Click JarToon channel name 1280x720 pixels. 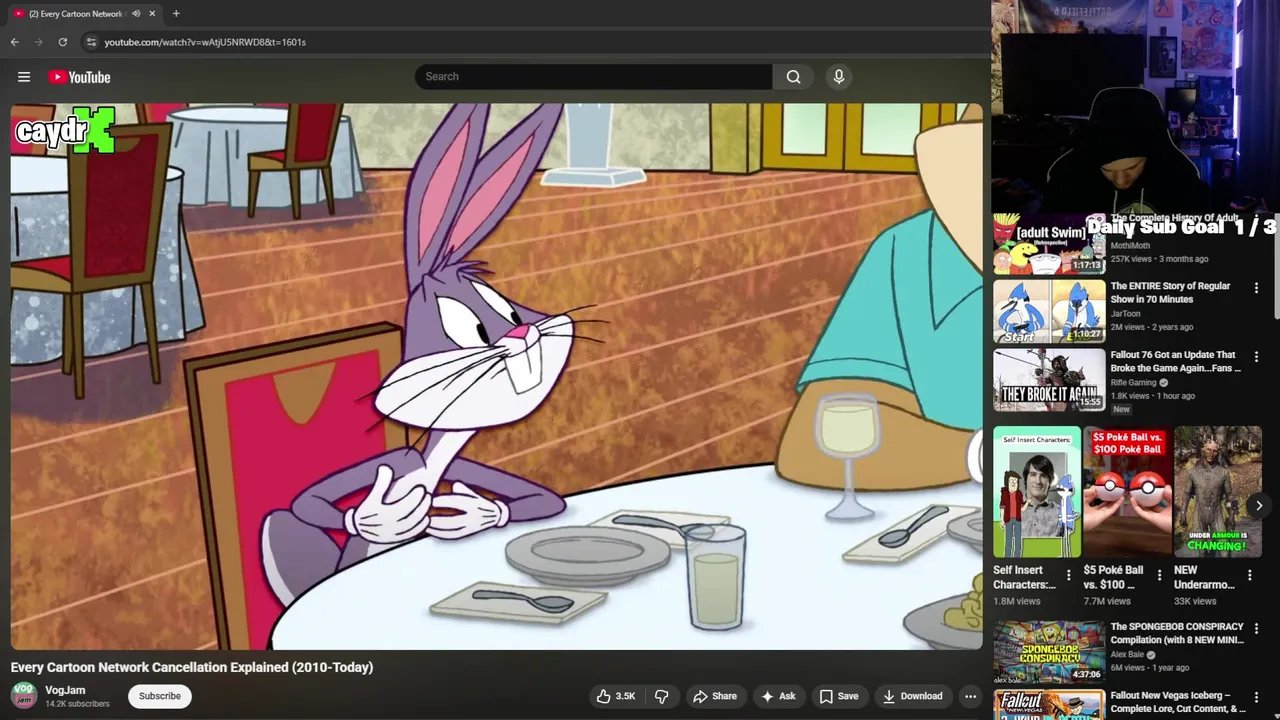click(x=1125, y=314)
